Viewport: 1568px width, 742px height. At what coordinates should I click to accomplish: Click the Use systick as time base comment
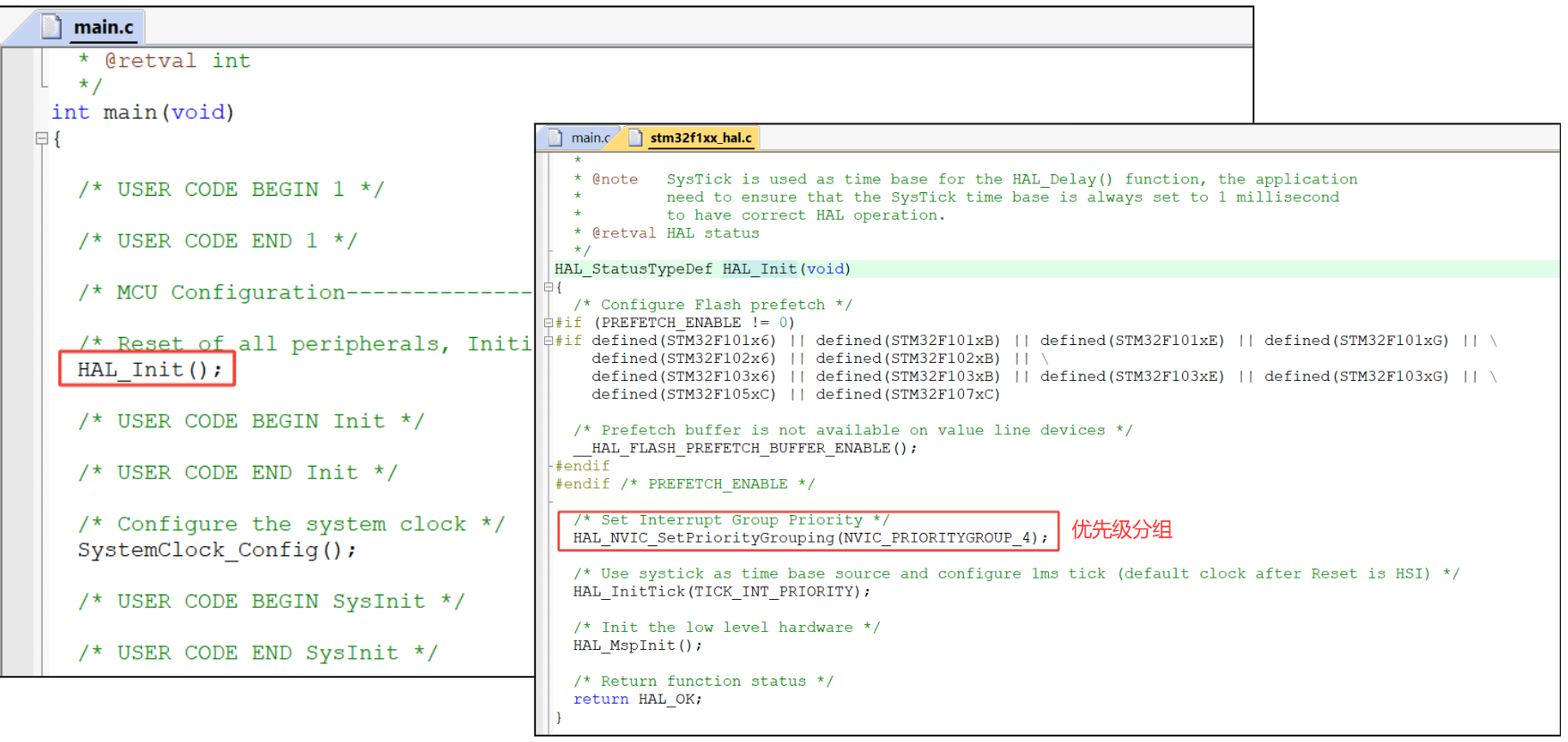click(x=1016, y=573)
